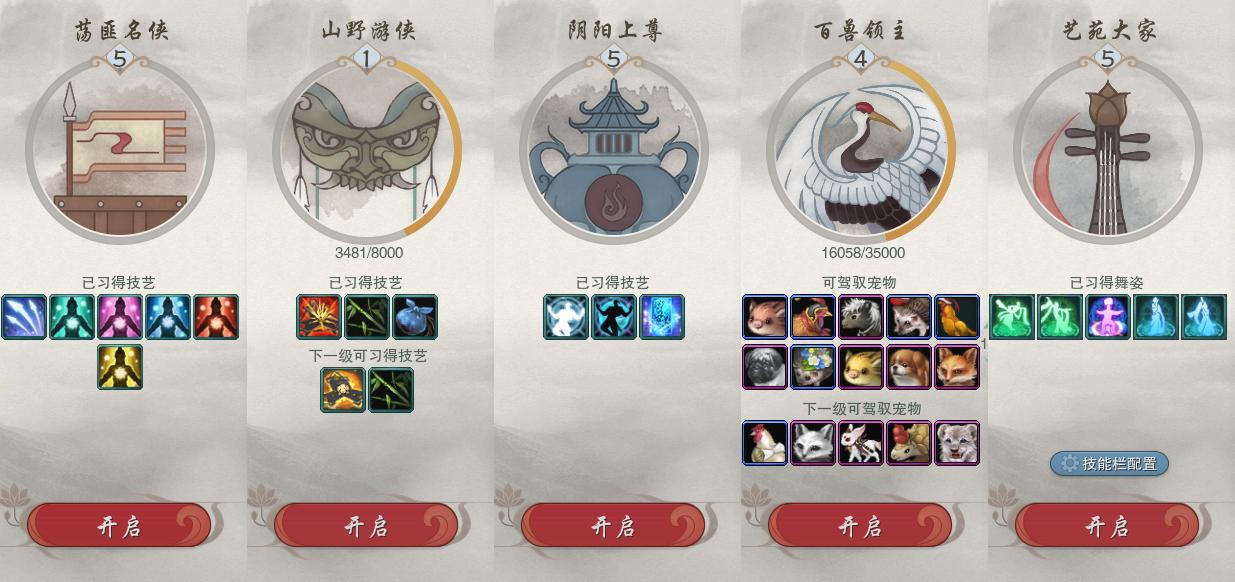Click the crane emblem progress ring
Screen dimensions: 1235x582
861,150
